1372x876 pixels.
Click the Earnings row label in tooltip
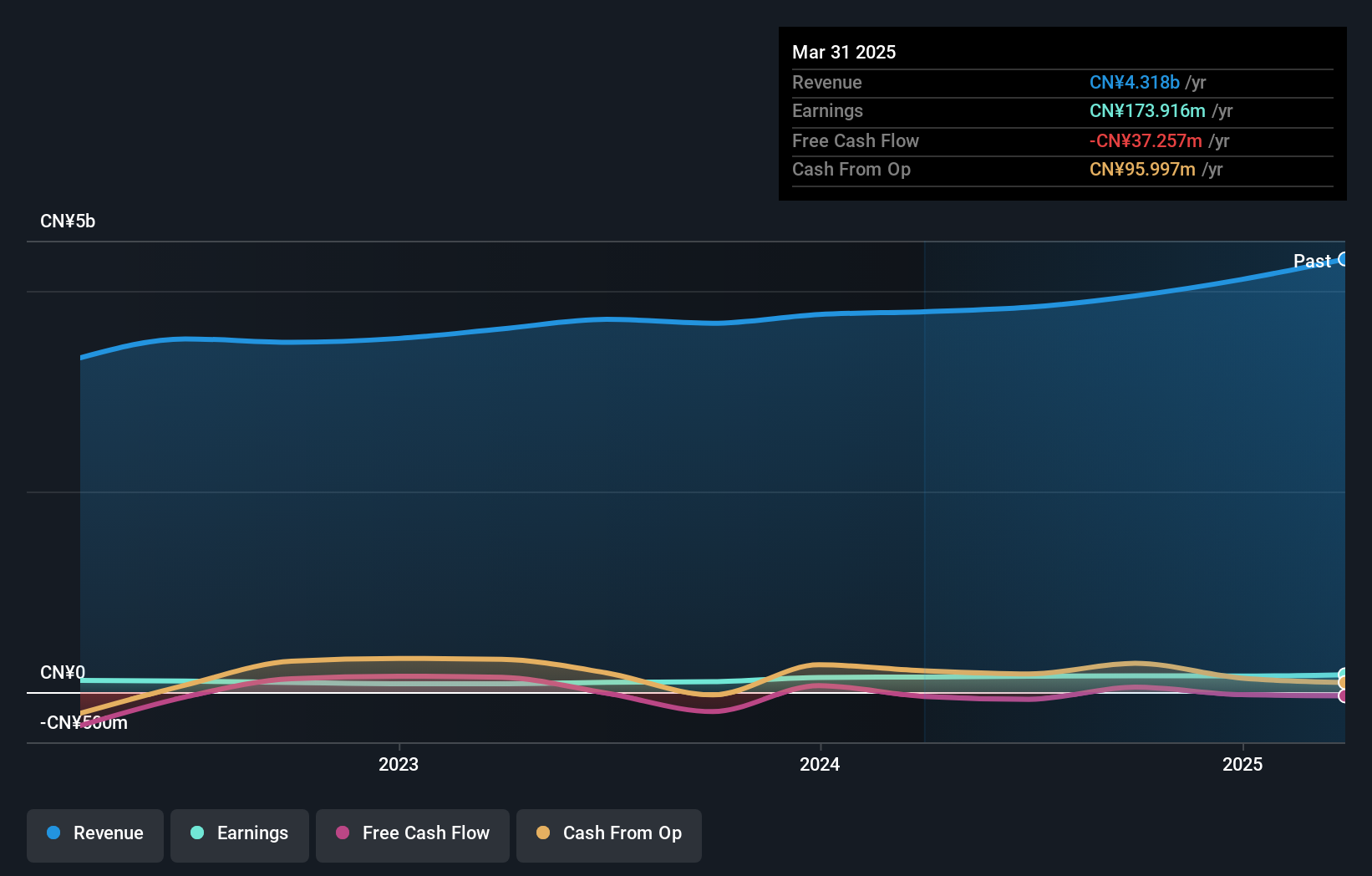coord(827,110)
